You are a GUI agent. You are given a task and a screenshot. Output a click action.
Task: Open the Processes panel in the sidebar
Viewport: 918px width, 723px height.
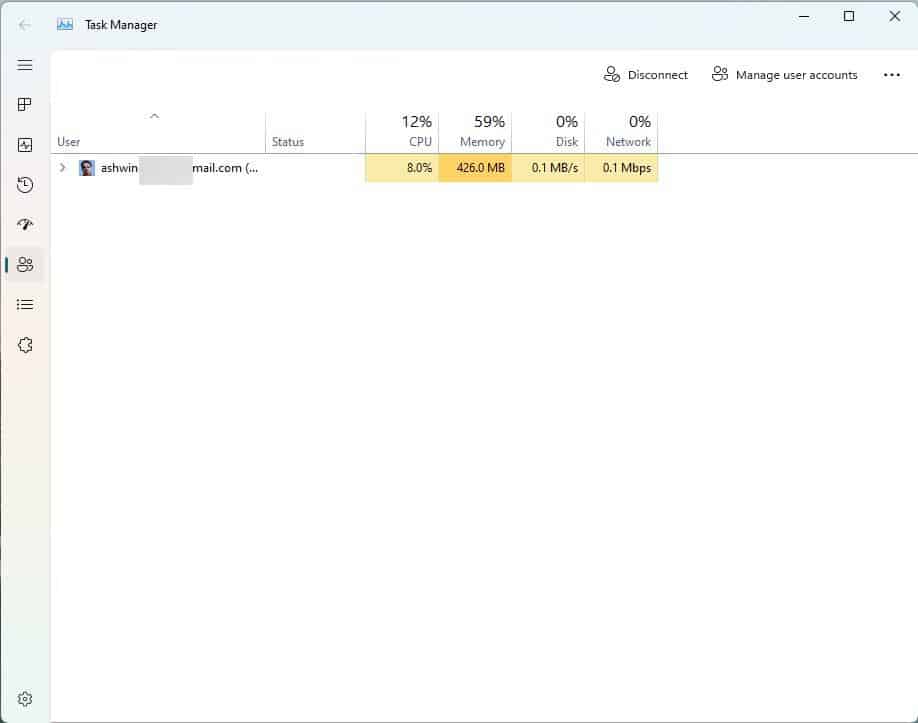point(25,104)
